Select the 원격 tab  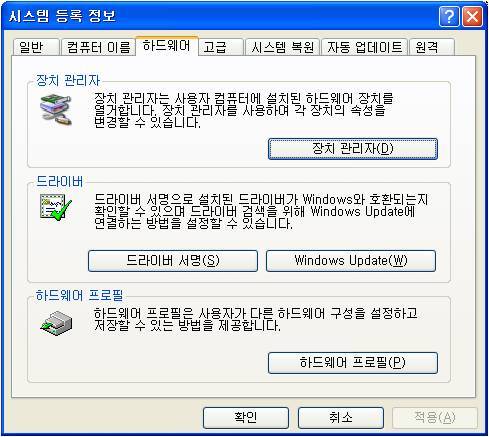(x=432, y=47)
